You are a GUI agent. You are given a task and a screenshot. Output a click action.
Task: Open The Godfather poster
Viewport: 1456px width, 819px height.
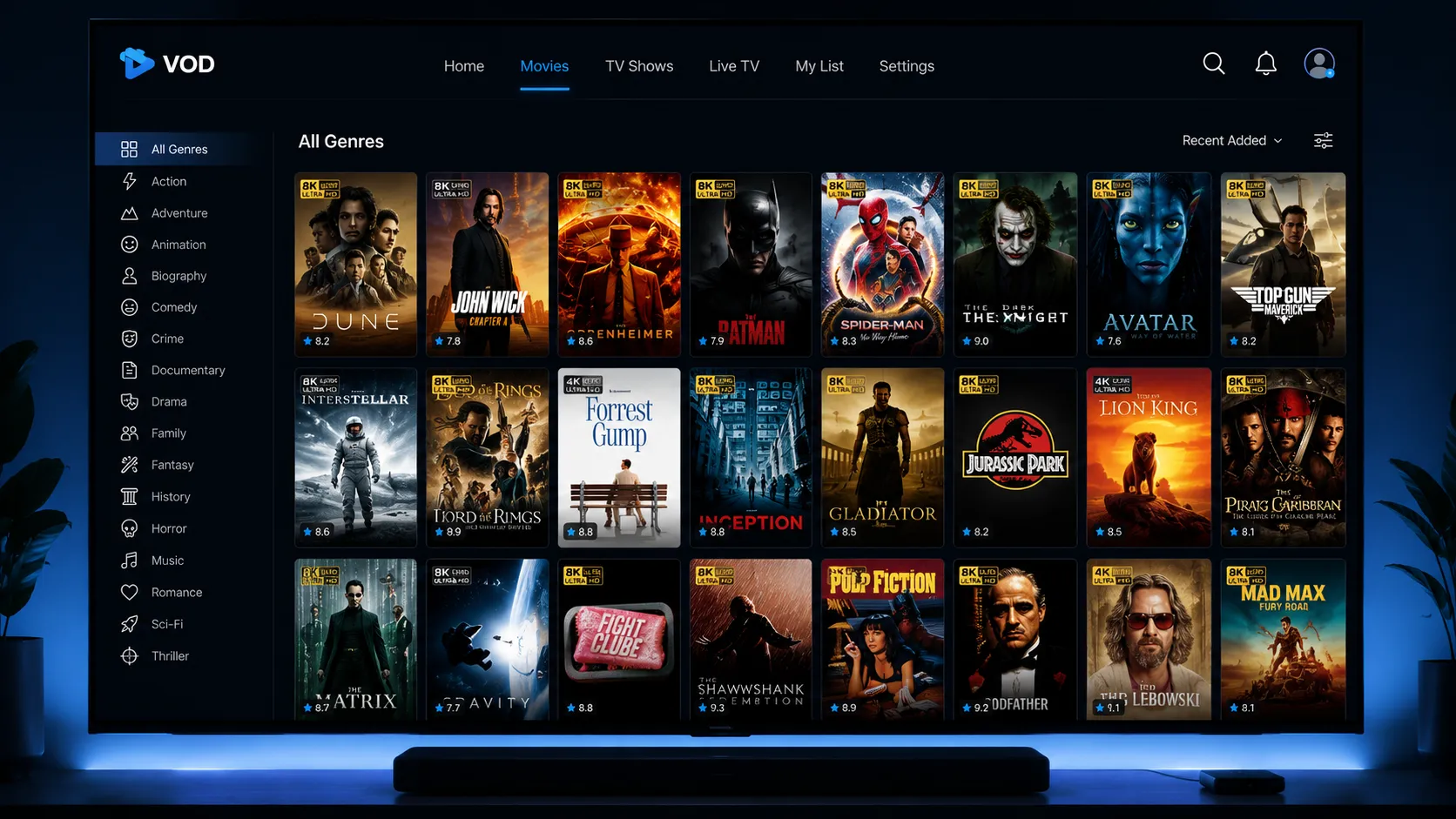tap(1015, 640)
